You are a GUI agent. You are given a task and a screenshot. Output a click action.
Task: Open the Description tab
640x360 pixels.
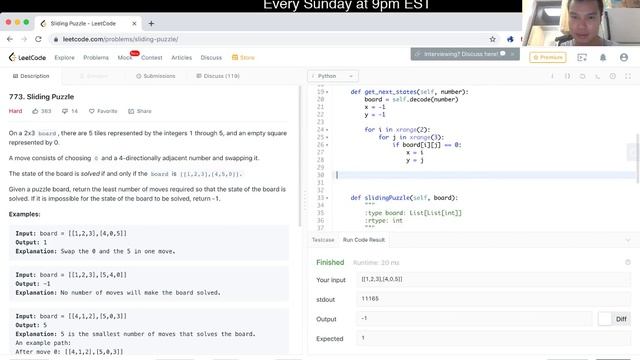coord(31,76)
